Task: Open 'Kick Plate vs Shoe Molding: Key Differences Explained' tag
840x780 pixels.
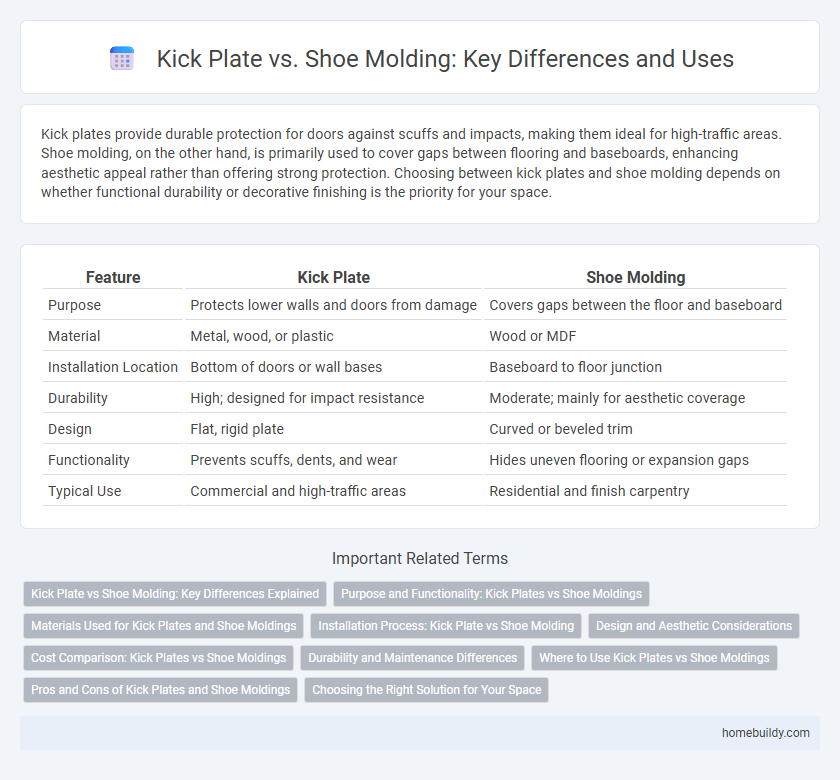Action: click(175, 594)
